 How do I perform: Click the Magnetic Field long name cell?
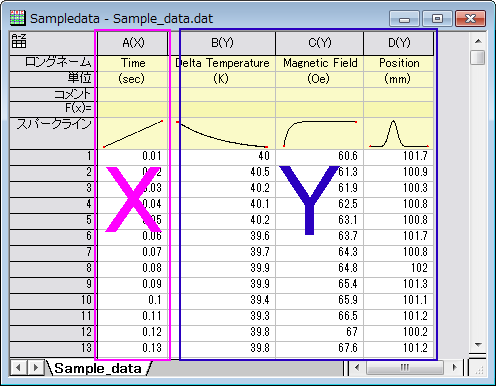319,63
